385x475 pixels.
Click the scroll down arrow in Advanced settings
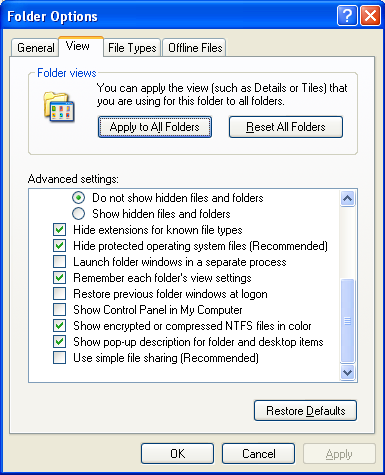[x=347, y=372]
